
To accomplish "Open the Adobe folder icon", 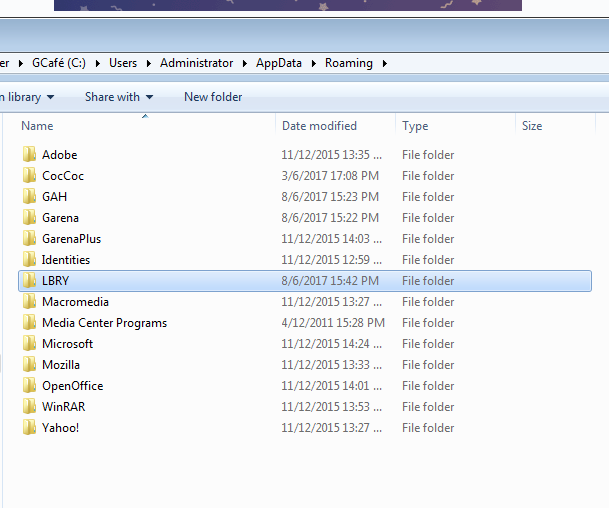I will pyautogui.click(x=29, y=155).
